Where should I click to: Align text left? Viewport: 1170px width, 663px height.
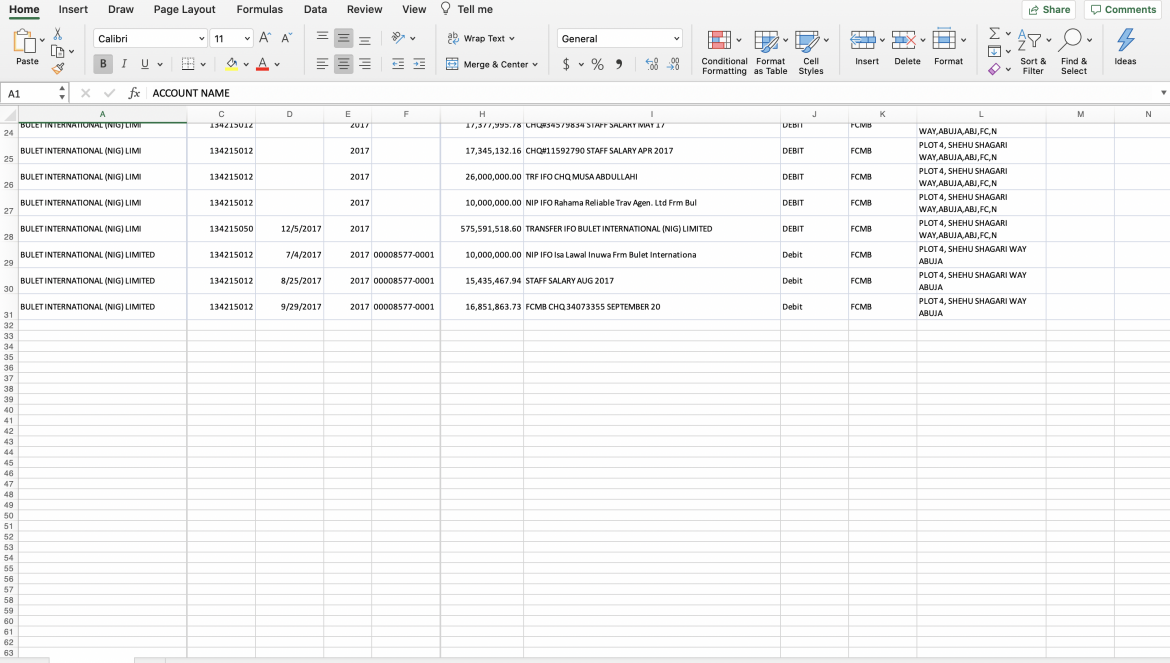[x=322, y=64]
